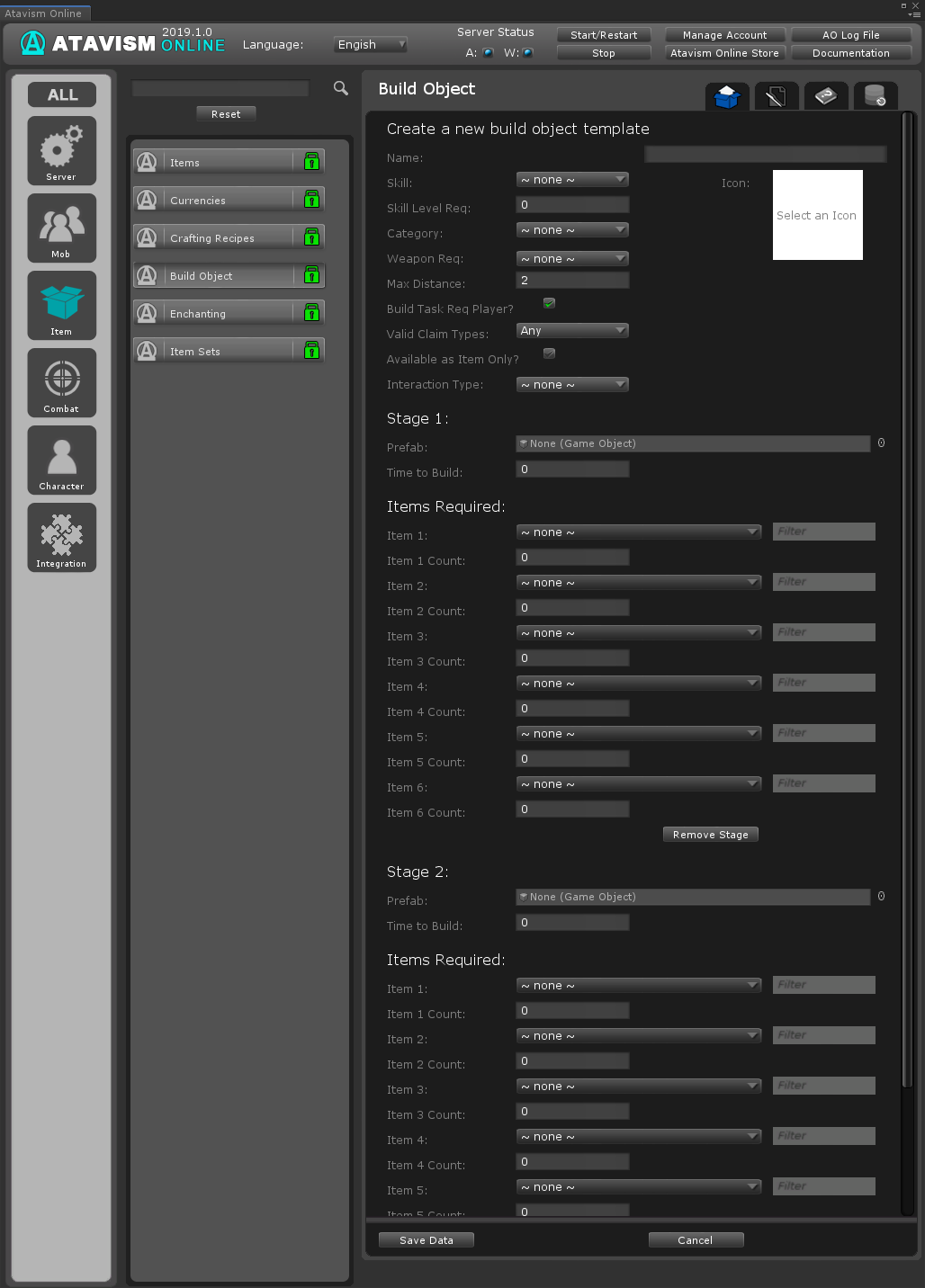Image resolution: width=925 pixels, height=1288 pixels.
Task: Click the edit document pencil tab icon
Action: pos(777,96)
